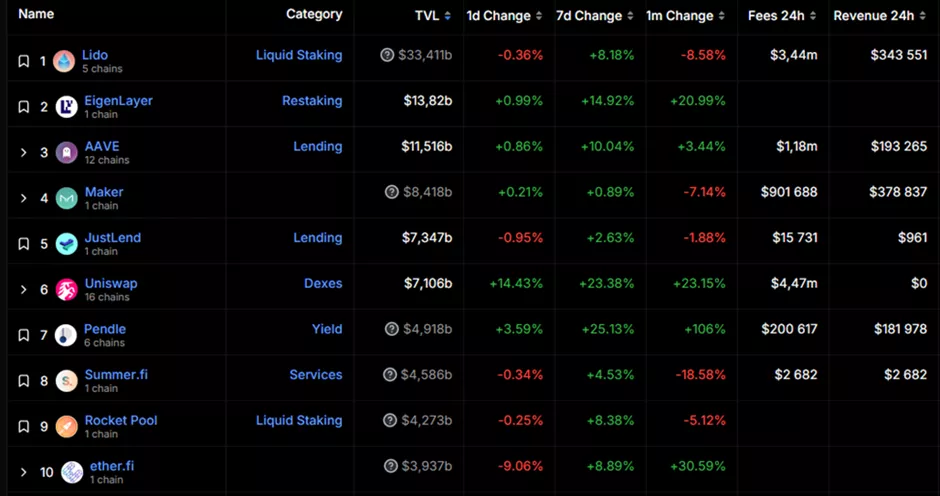Screen dimensions: 940x496
Task: Expand the AAVE row chevron
Action: pos(24,153)
